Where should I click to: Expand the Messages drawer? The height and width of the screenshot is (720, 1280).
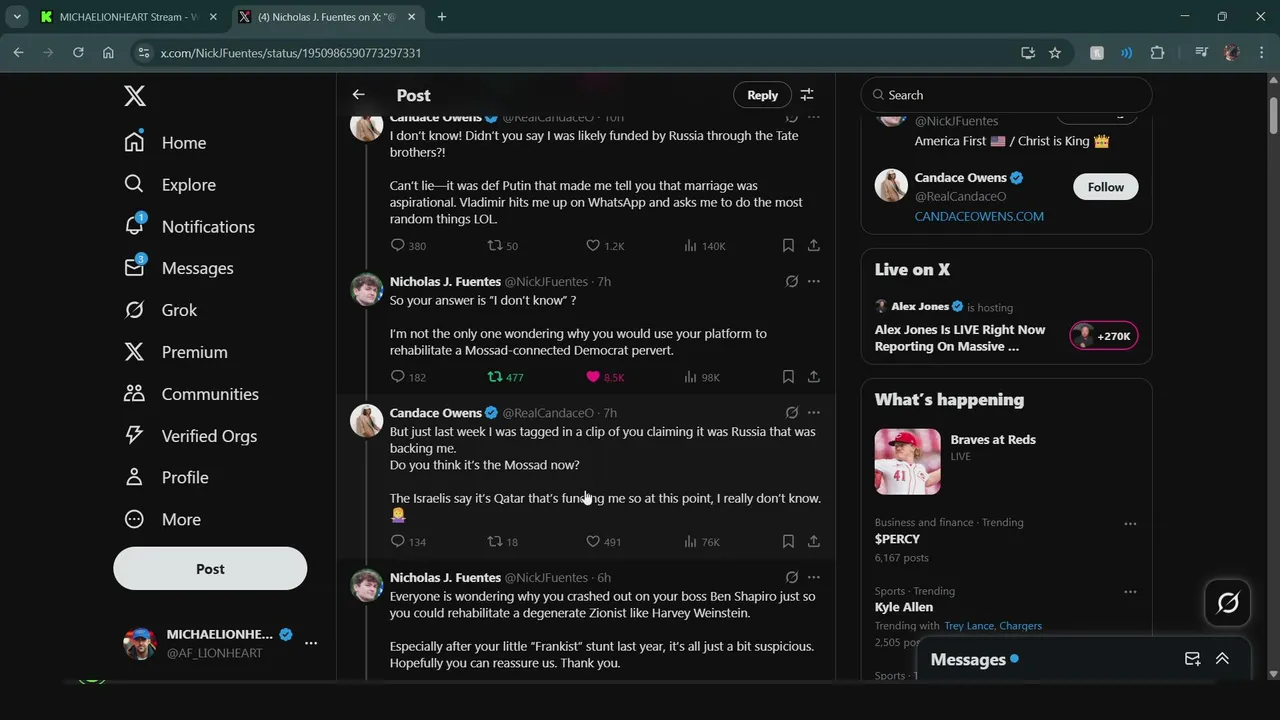tap(1222, 659)
